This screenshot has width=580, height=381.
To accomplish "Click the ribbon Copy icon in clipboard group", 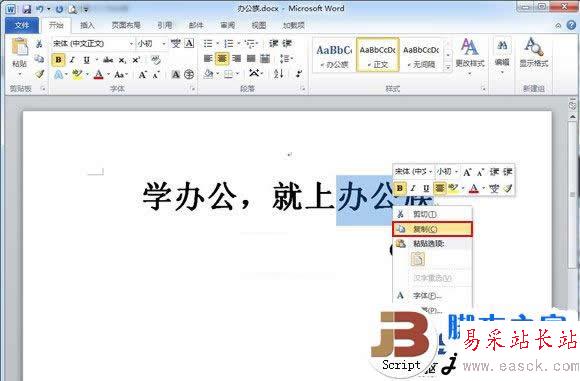I will pos(39,59).
